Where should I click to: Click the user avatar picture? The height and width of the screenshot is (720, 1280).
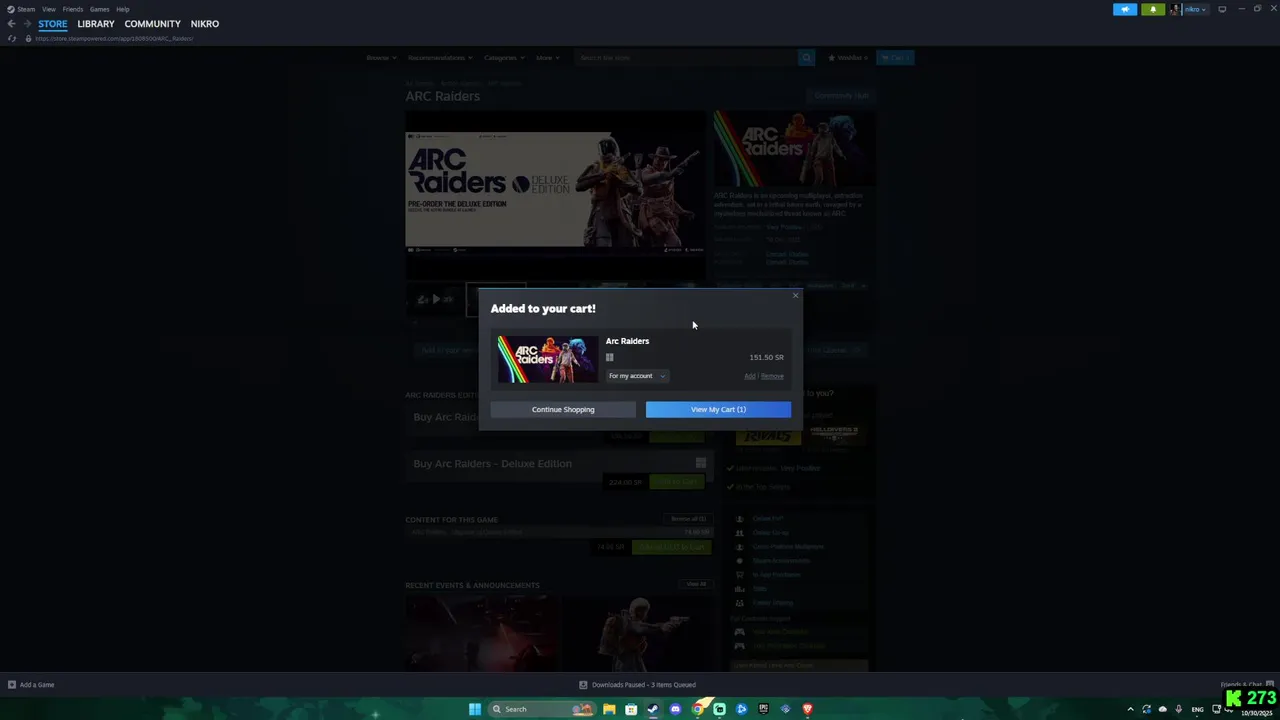pyautogui.click(x=1176, y=9)
